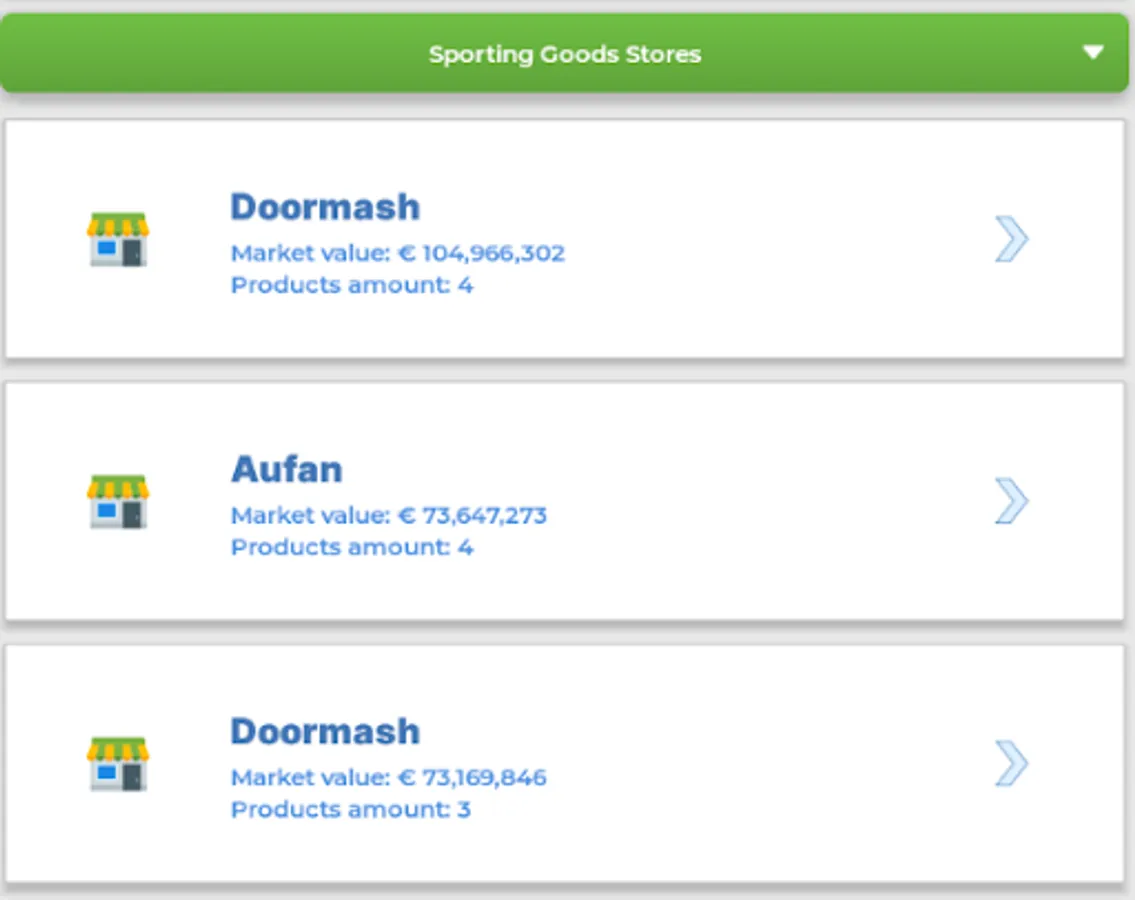Image resolution: width=1135 pixels, height=900 pixels.
Task: Click the chevron on Doormash €73,169,846 card
Action: pos(1011,762)
